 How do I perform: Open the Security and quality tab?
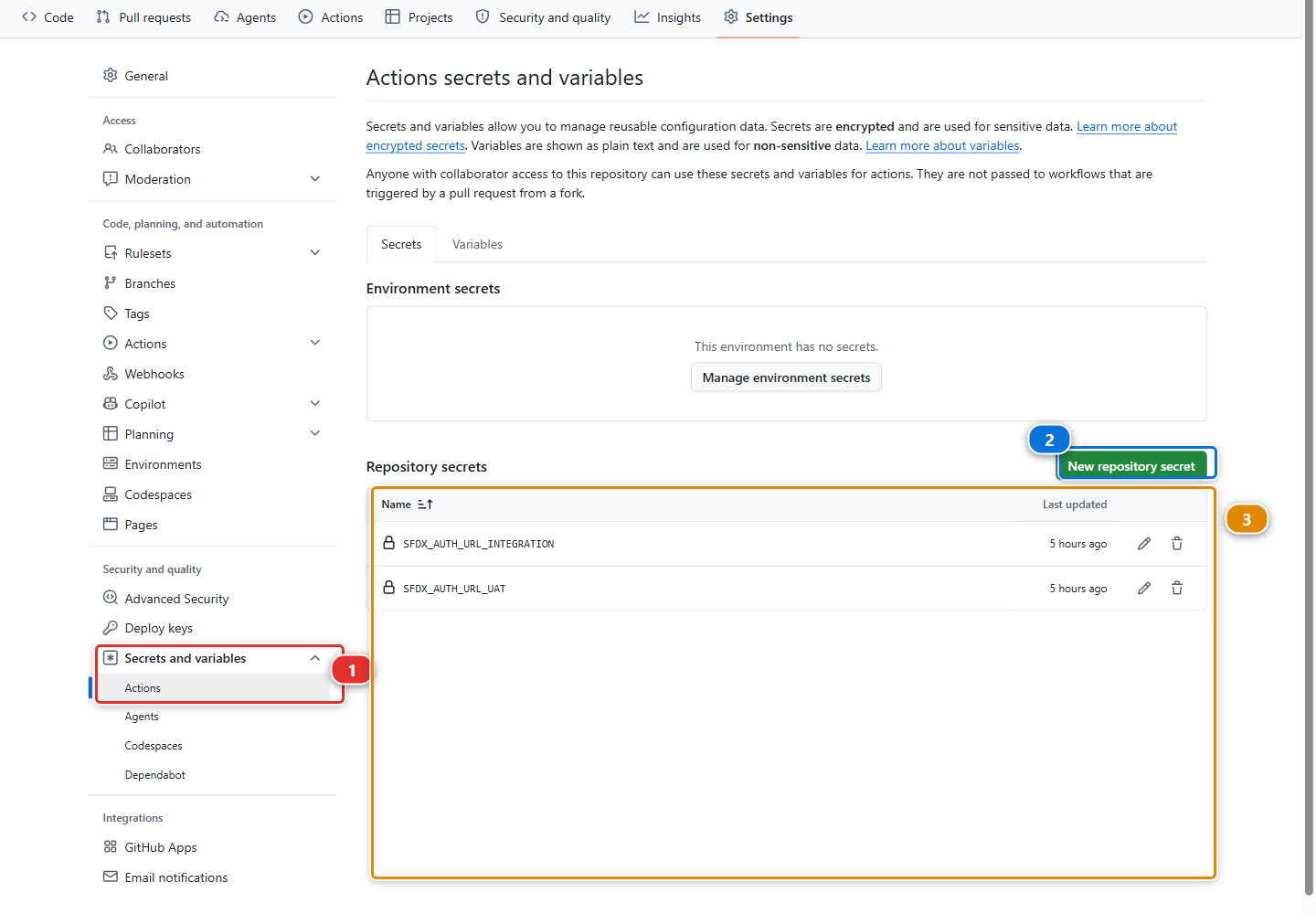click(544, 17)
